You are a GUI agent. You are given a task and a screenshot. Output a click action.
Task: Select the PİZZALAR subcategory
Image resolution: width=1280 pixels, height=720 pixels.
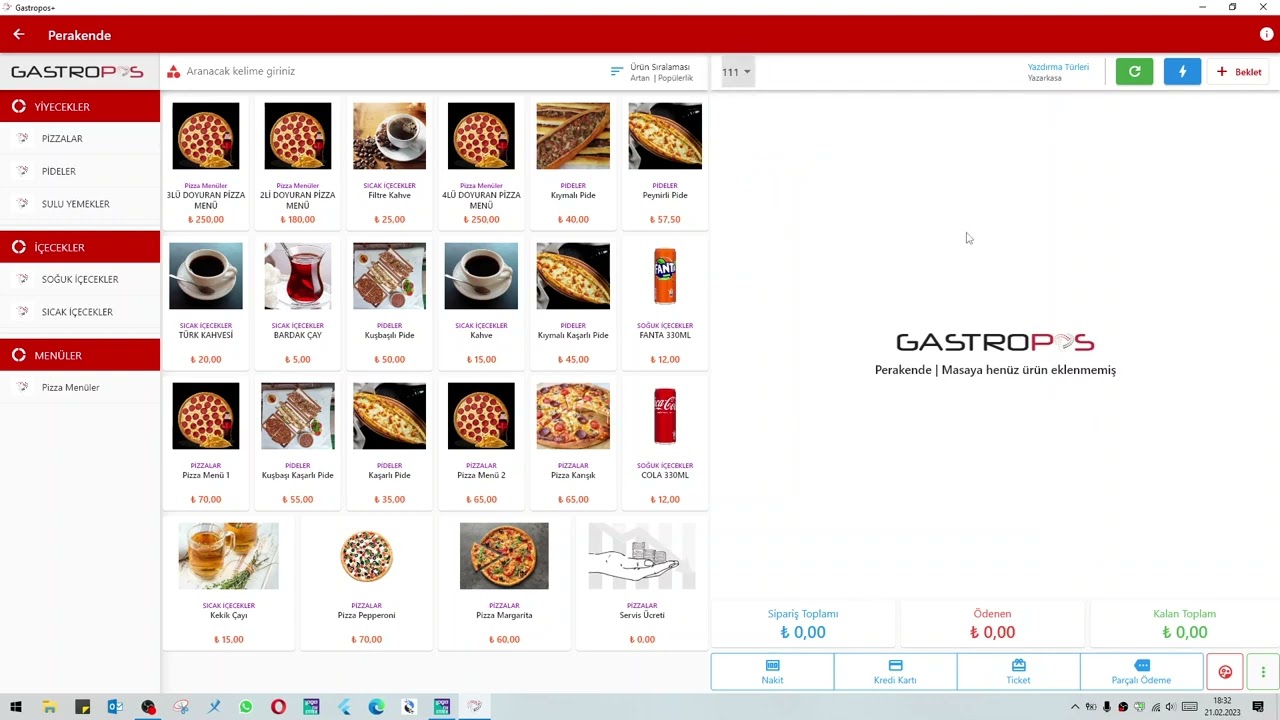pyautogui.click(x=80, y=138)
